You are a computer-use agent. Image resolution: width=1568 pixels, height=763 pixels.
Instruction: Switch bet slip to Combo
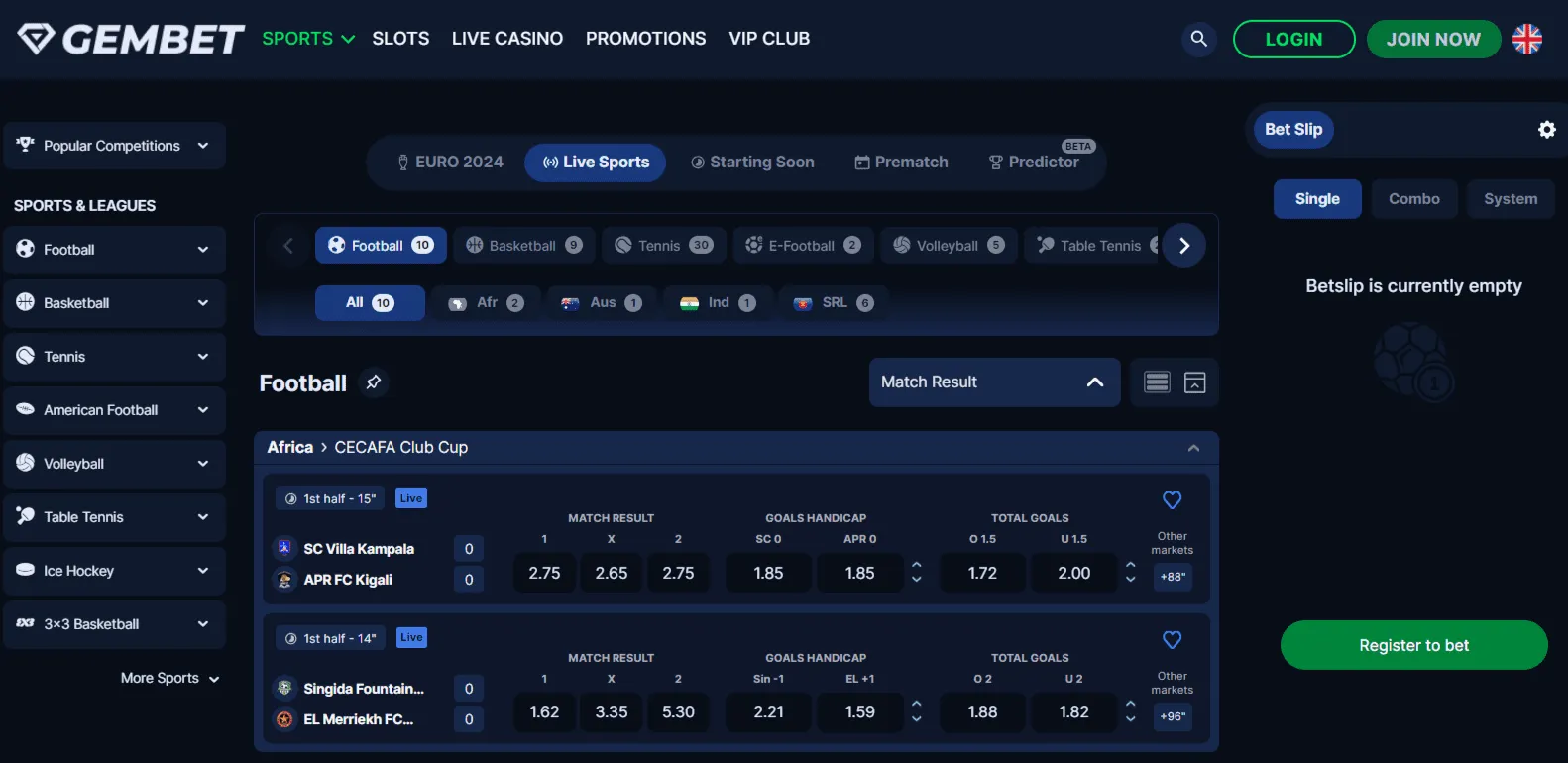pos(1414,199)
